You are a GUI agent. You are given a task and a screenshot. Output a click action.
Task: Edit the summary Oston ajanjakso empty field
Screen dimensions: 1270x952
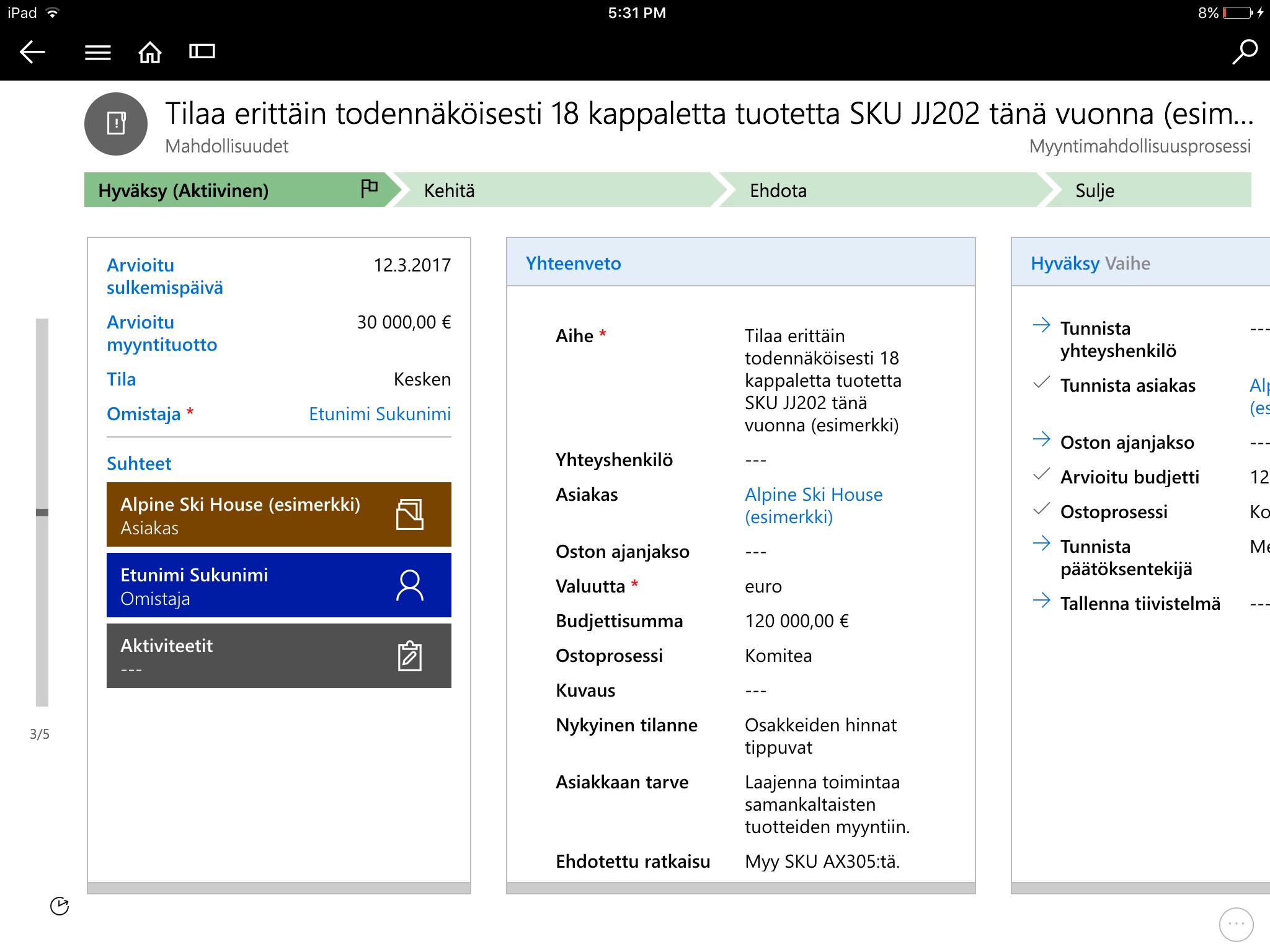(x=756, y=552)
